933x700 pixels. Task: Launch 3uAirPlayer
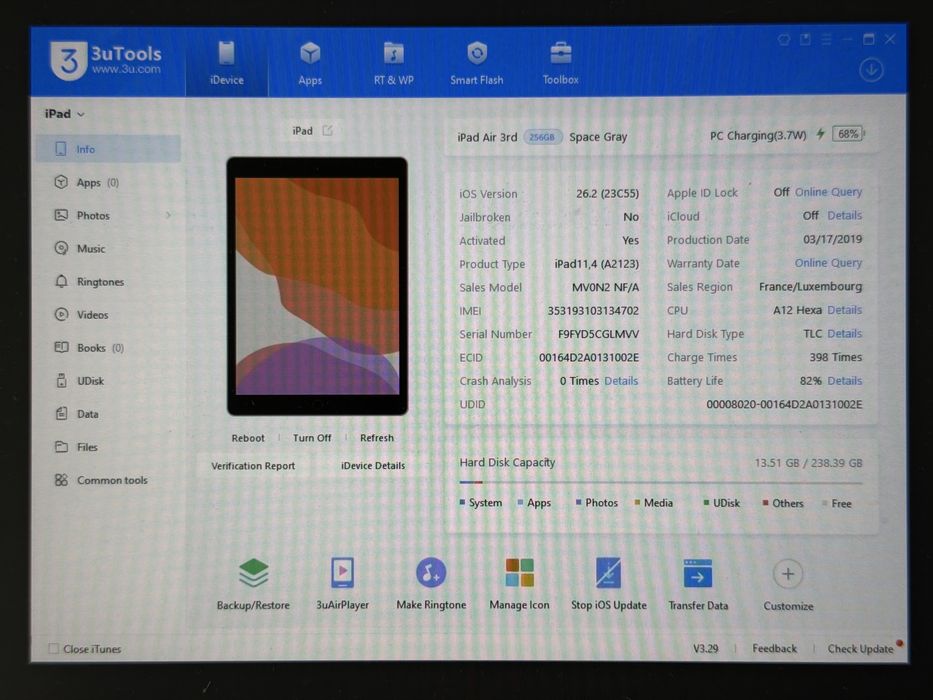(x=343, y=585)
